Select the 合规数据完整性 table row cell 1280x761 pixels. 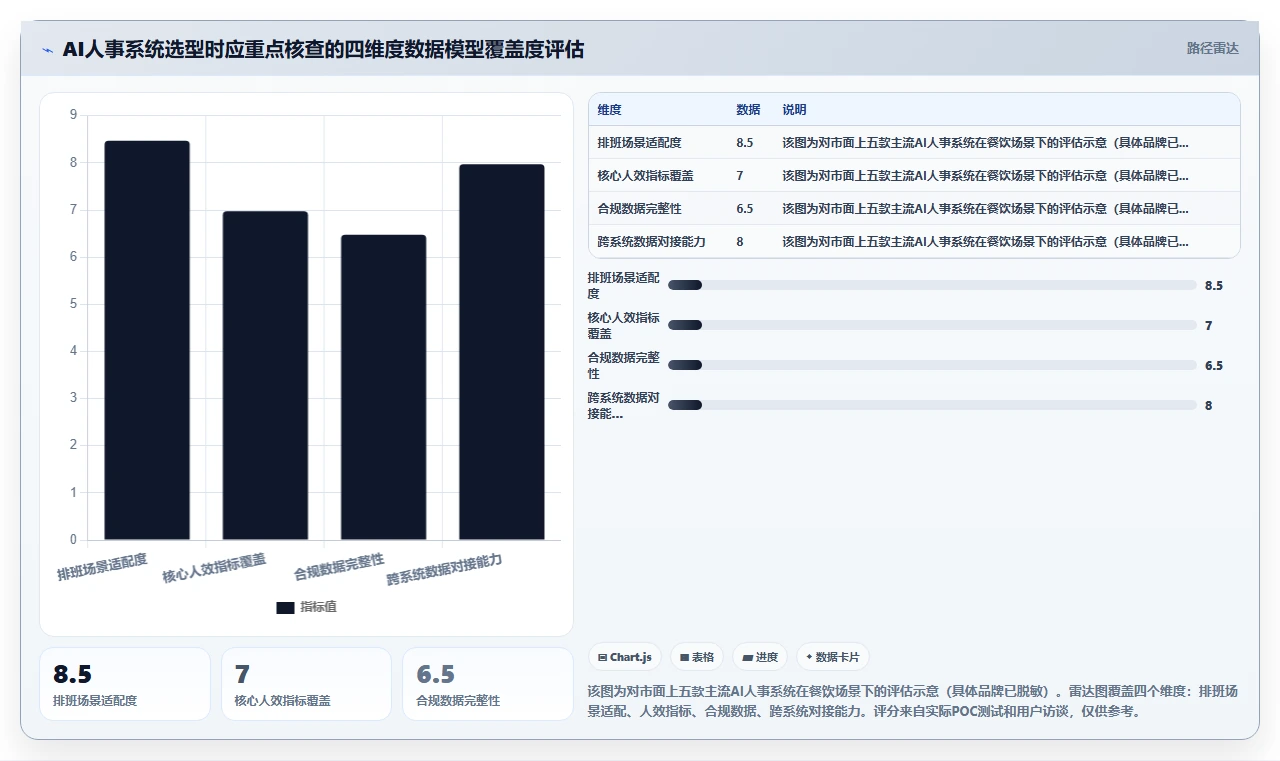coord(639,209)
